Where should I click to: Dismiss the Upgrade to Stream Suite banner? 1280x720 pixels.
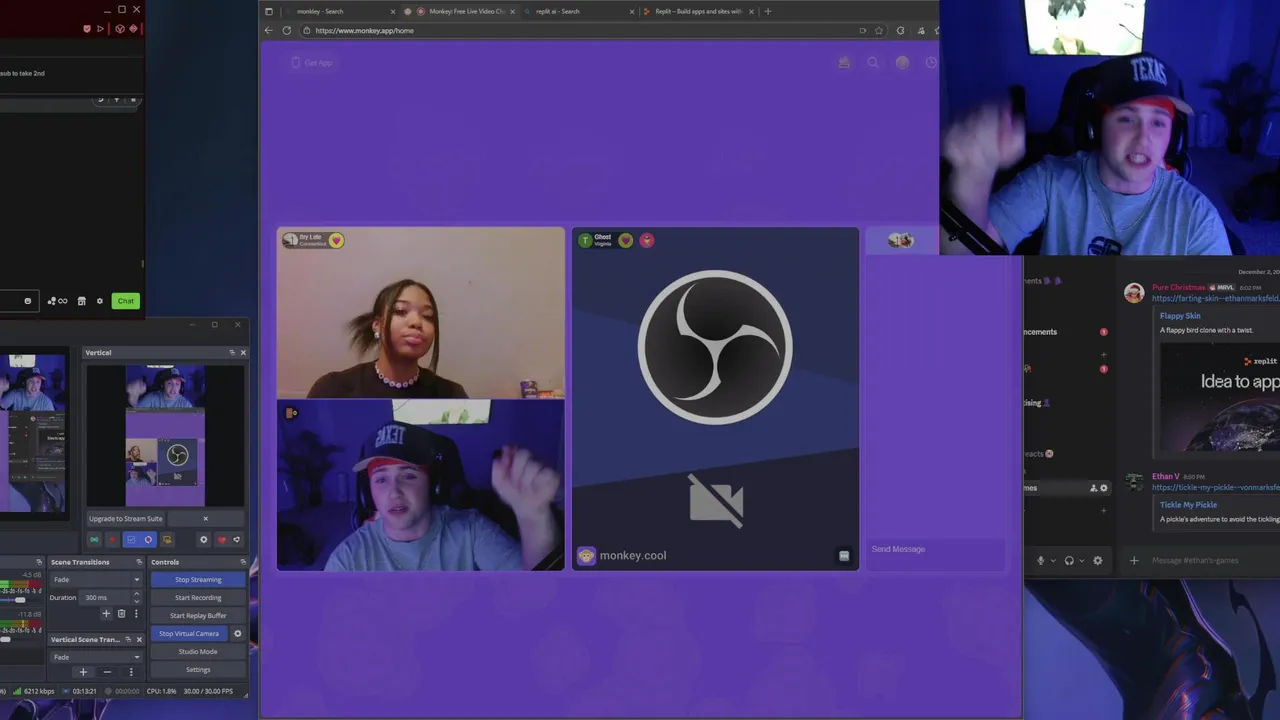click(x=206, y=518)
